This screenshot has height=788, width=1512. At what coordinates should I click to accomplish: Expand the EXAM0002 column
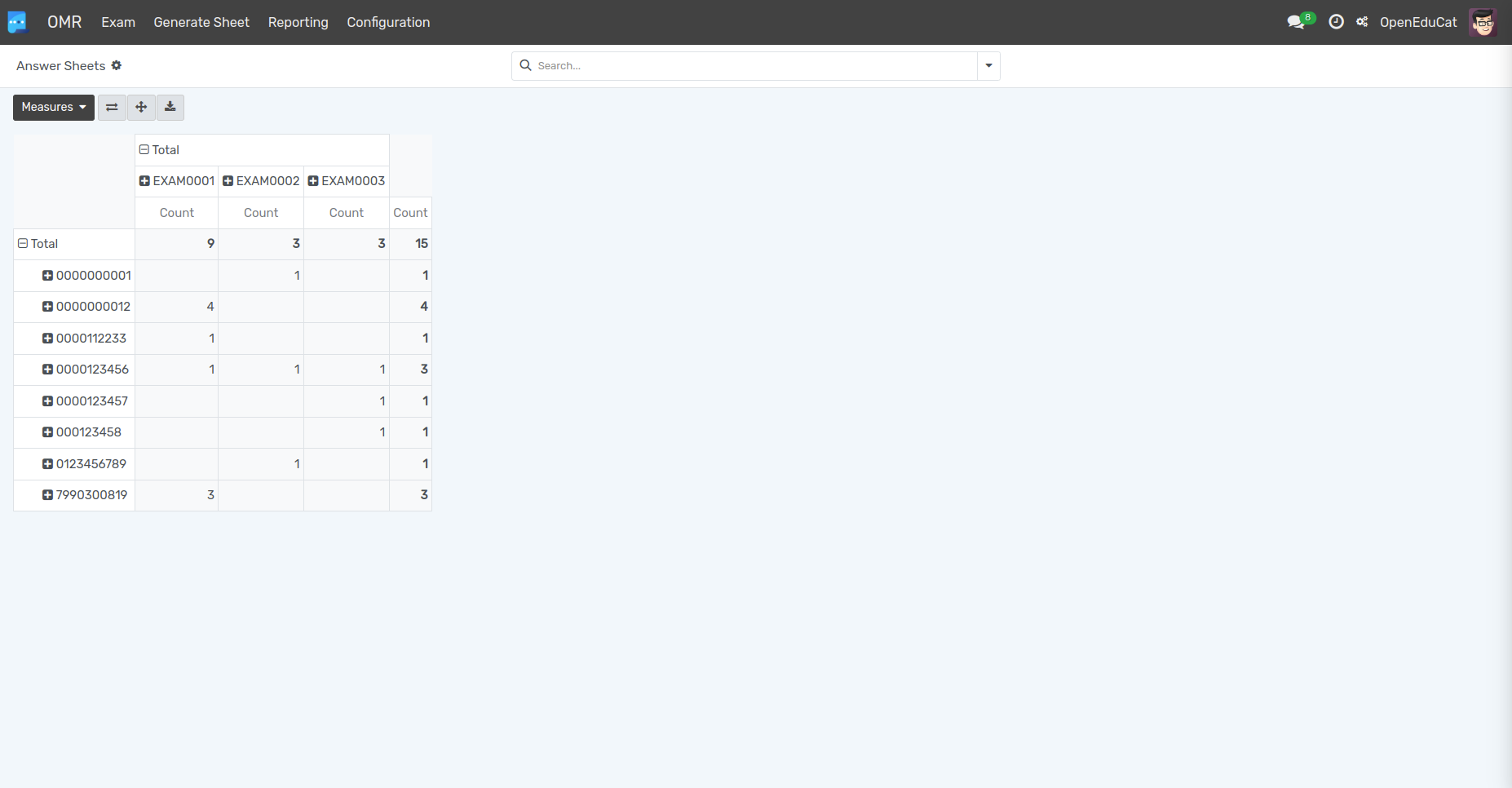pos(261,181)
